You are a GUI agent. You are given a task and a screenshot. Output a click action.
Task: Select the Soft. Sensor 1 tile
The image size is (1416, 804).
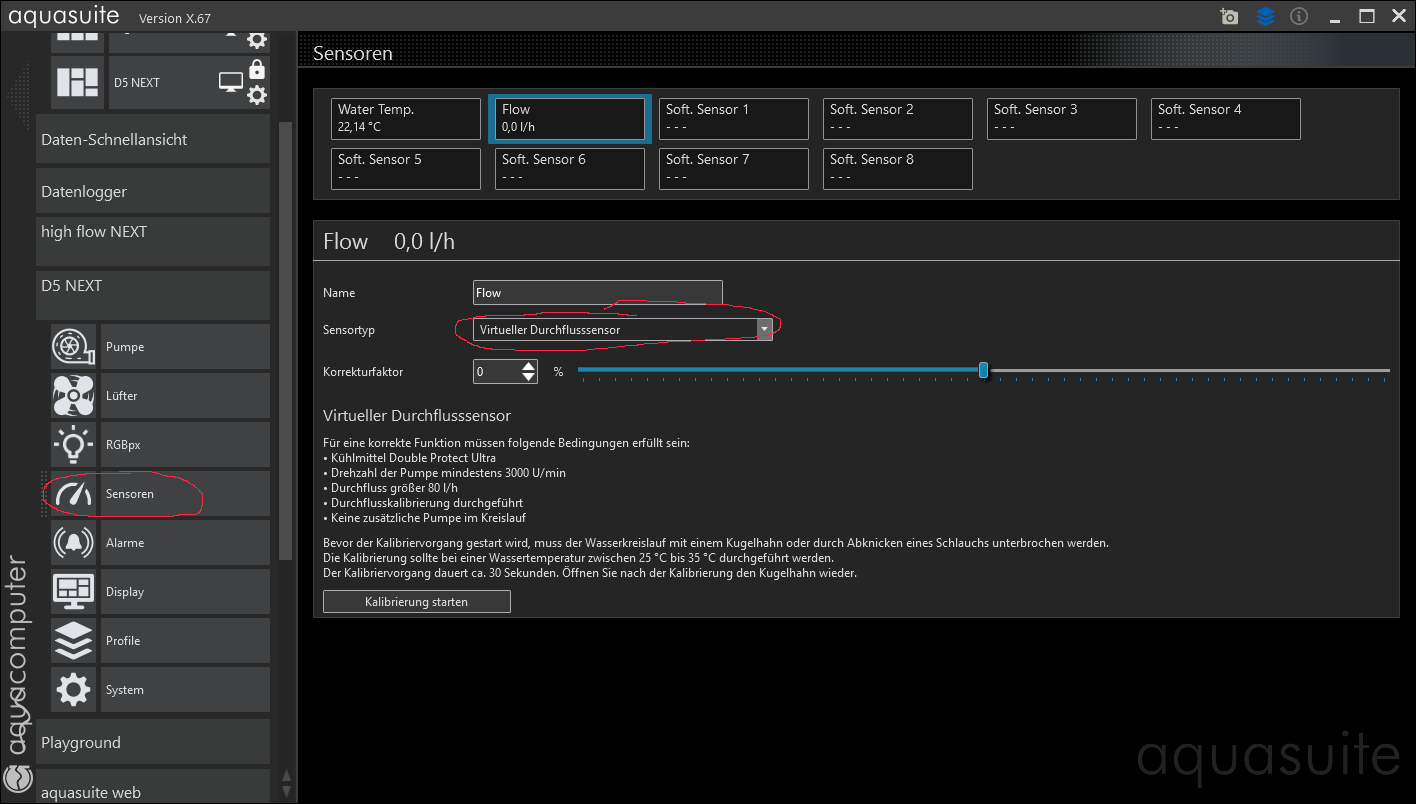(734, 118)
